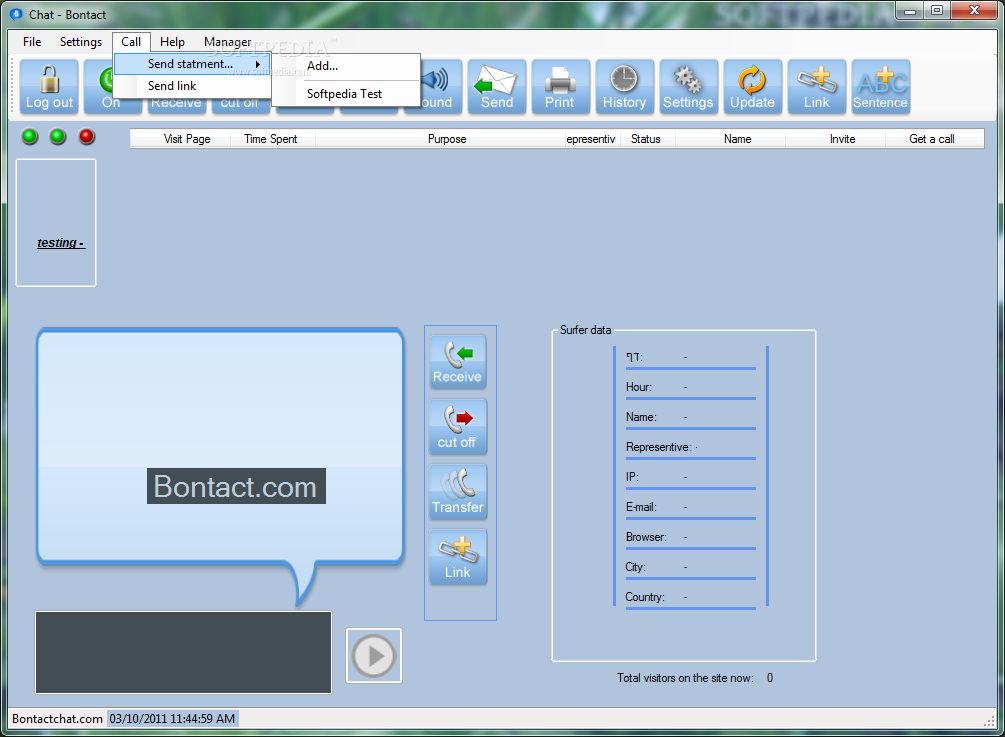This screenshot has height=737, width=1005.
Task: Click the Link icon in top toolbar
Action: pos(817,87)
